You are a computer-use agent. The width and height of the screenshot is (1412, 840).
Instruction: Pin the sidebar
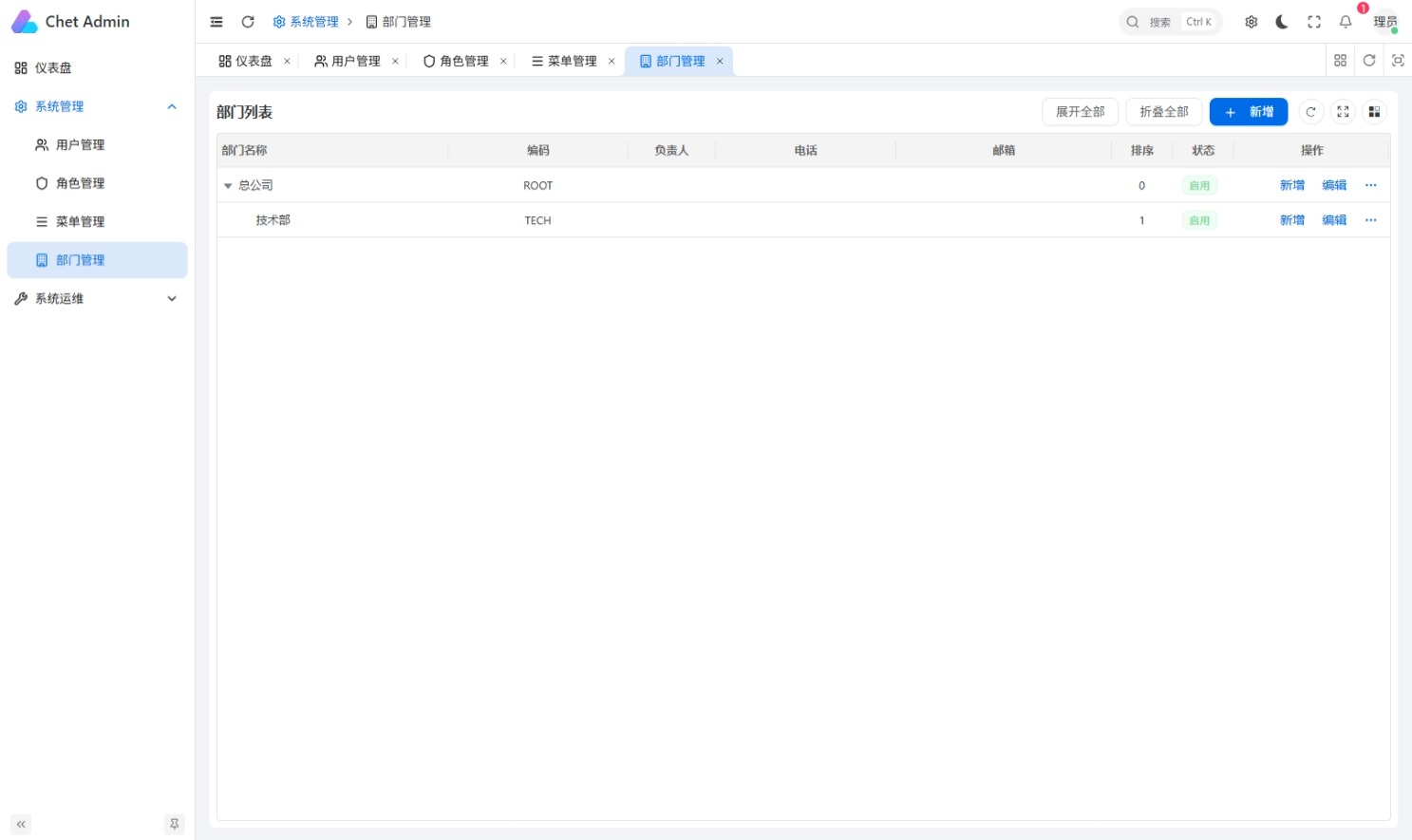[x=174, y=825]
